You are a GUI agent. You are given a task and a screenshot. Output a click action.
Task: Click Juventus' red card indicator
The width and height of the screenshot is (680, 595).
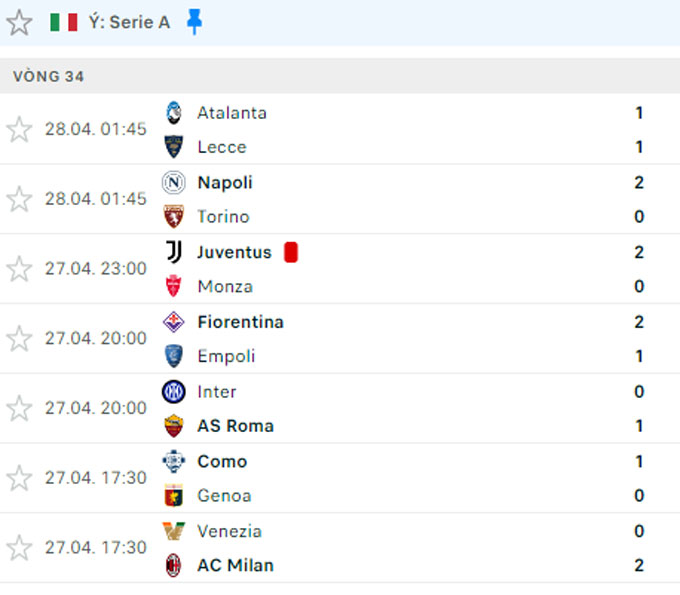tap(291, 252)
